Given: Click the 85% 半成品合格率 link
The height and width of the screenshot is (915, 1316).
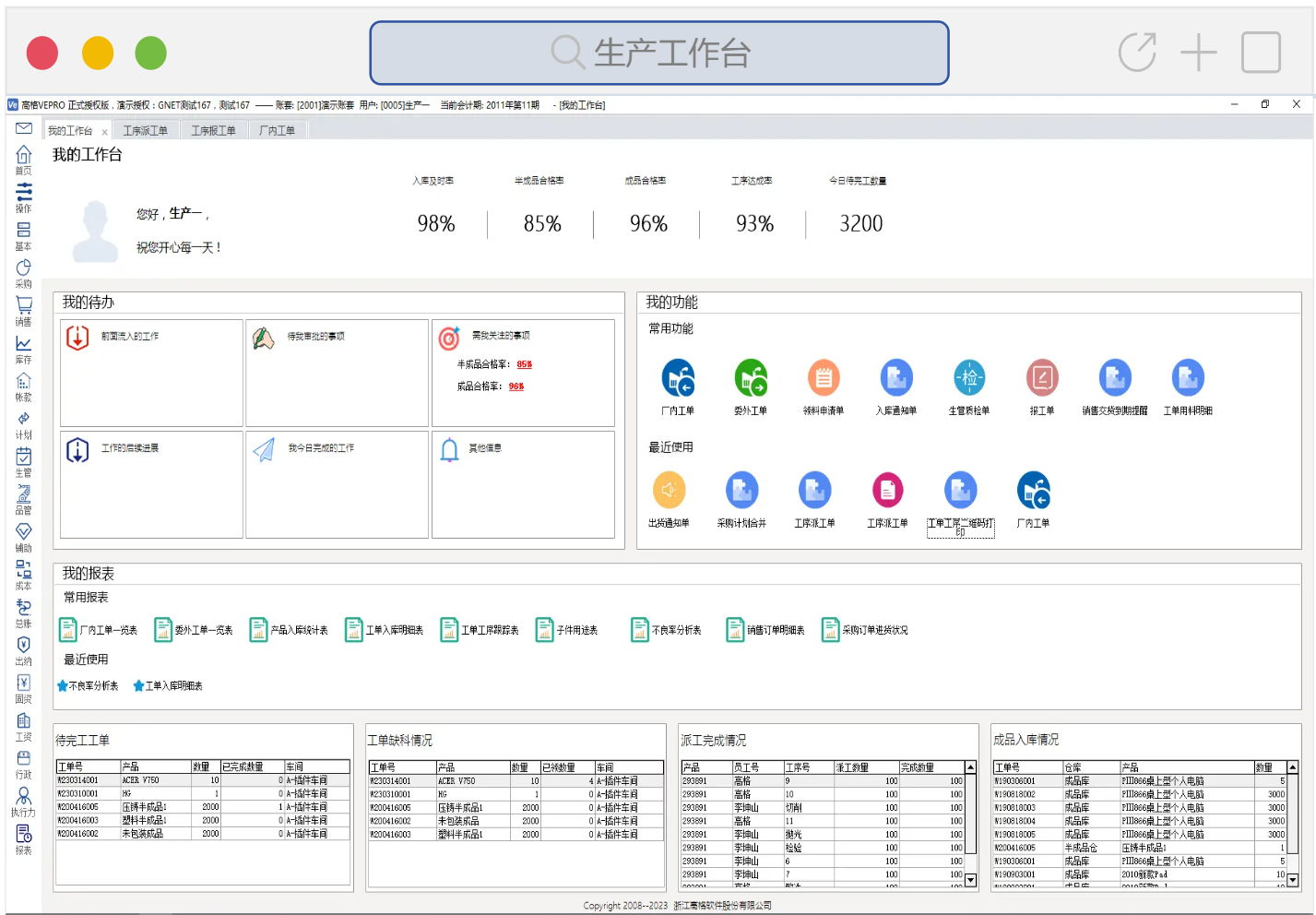Looking at the screenshot, I should (x=524, y=364).
